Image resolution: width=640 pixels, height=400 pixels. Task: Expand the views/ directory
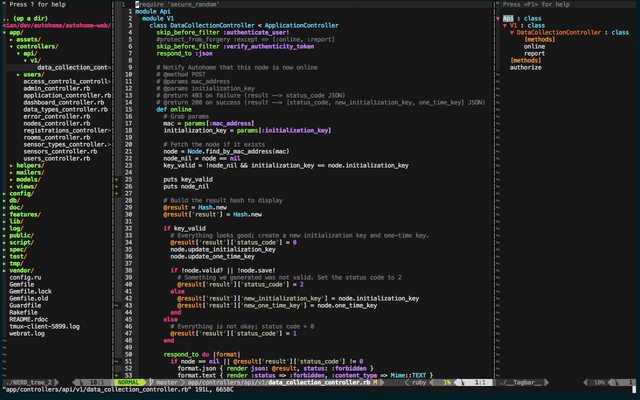coord(11,187)
